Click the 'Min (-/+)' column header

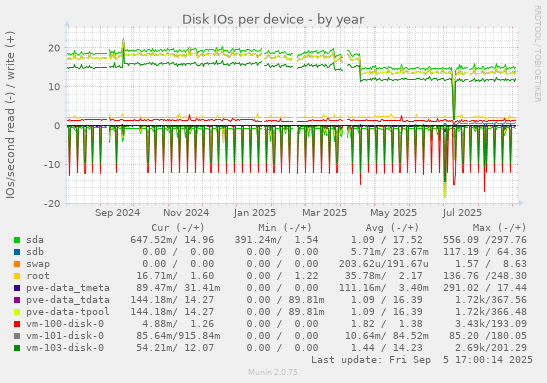tap(285, 228)
